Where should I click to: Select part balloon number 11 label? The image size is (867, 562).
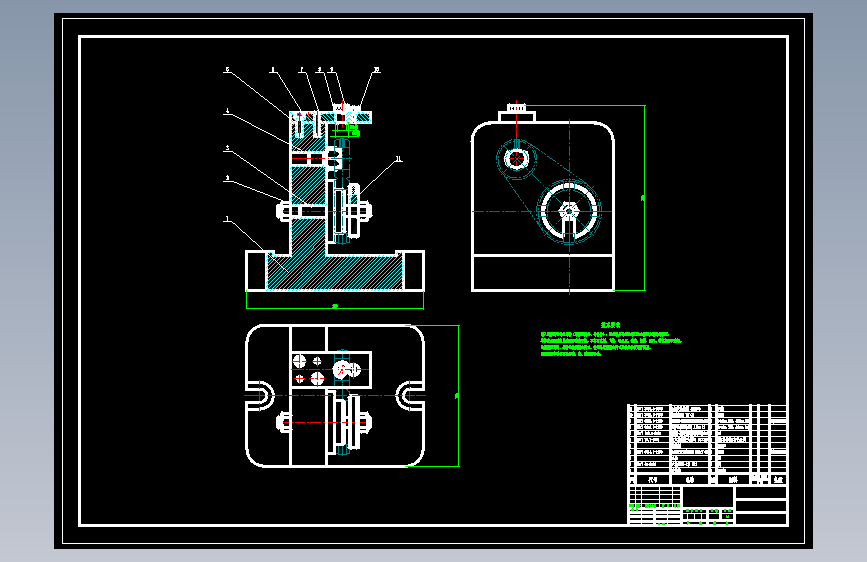click(x=398, y=159)
